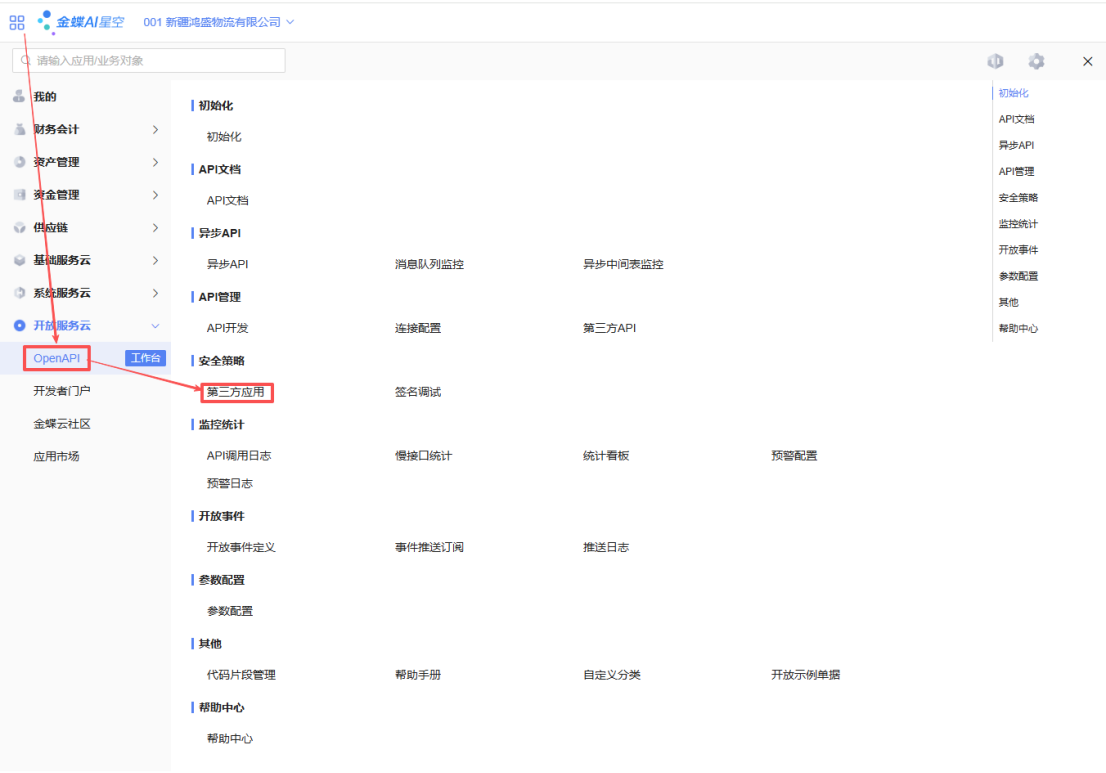Viewport: 1106px width, 773px height.
Task: Collapse the 开放服务云 section chevron
Action: pos(155,326)
